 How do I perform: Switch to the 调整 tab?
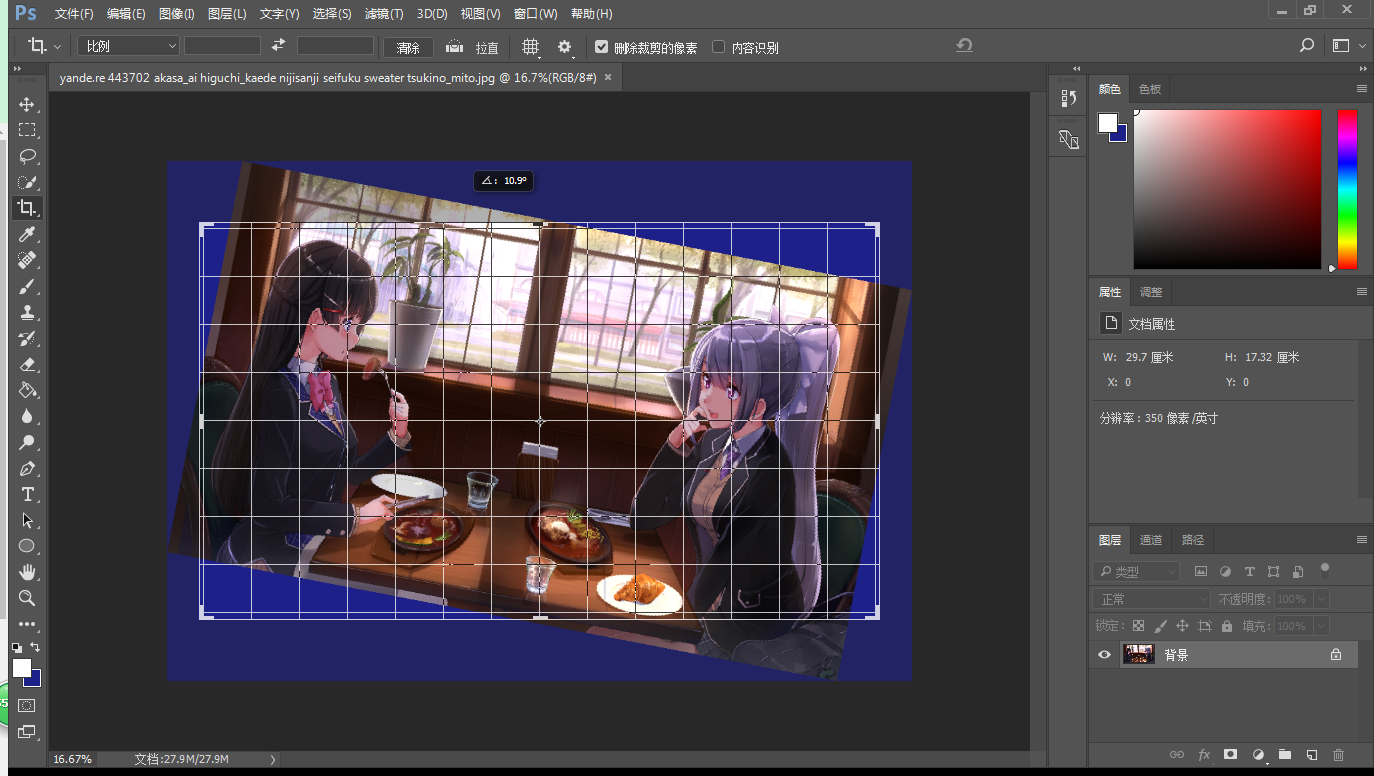(x=1151, y=292)
